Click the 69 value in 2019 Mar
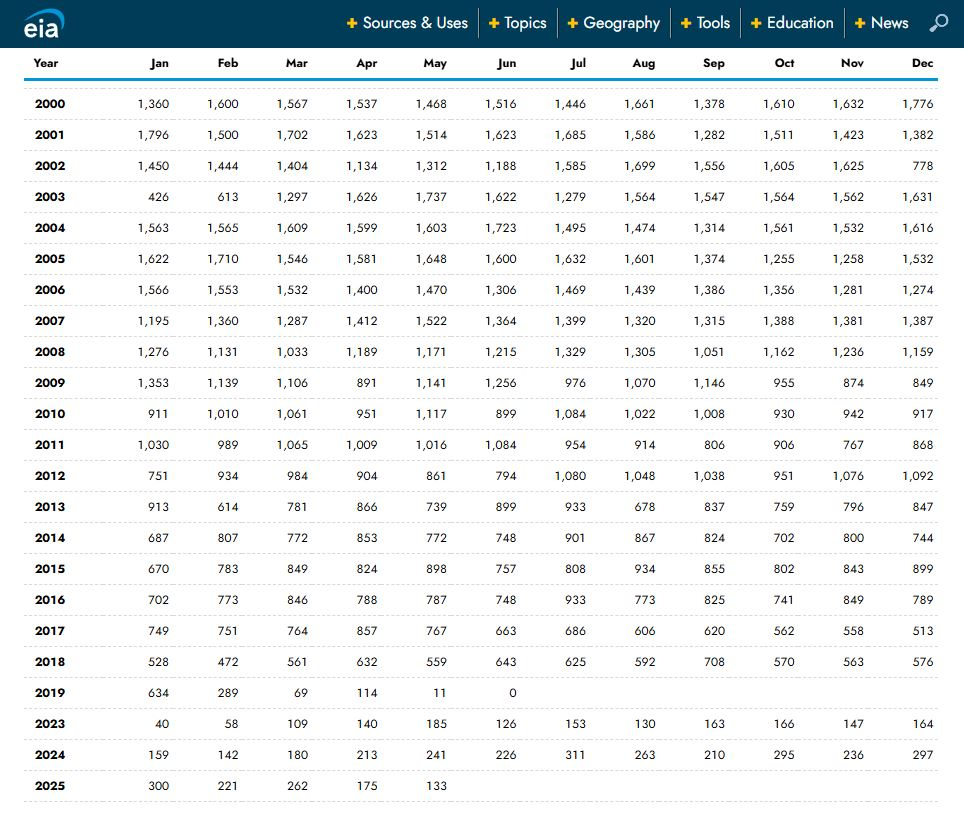 pos(301,693)
